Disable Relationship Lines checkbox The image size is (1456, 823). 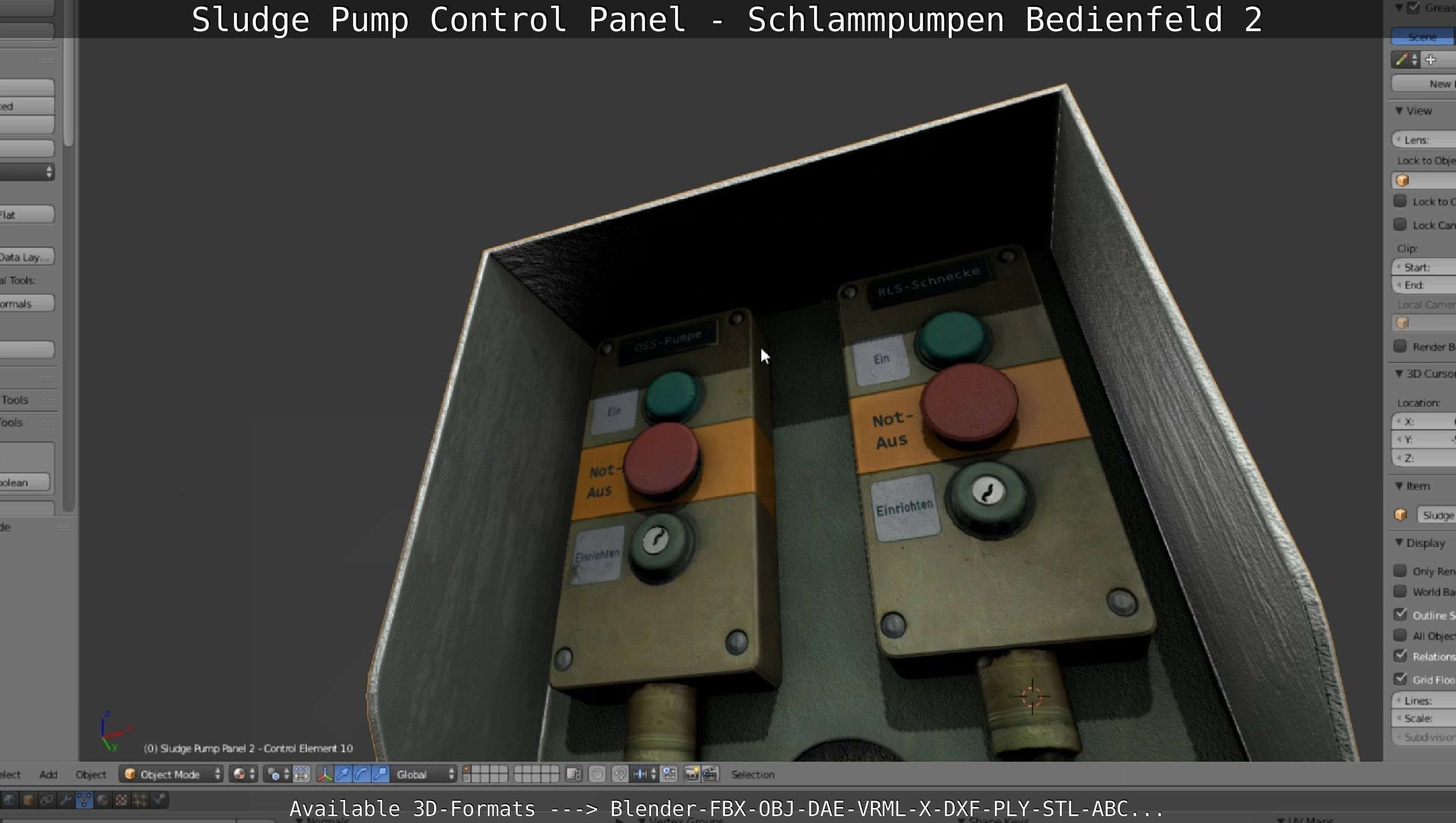[1401, 656]
